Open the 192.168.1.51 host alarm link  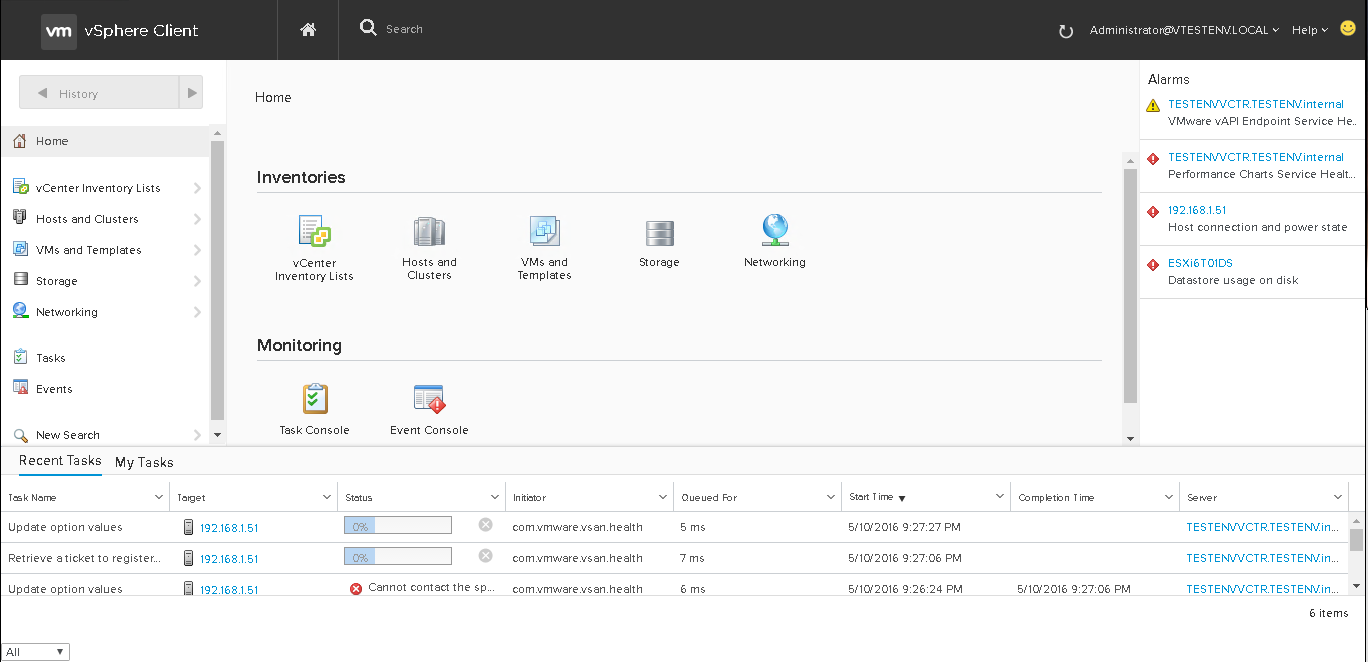click(x=1199, y=210)
